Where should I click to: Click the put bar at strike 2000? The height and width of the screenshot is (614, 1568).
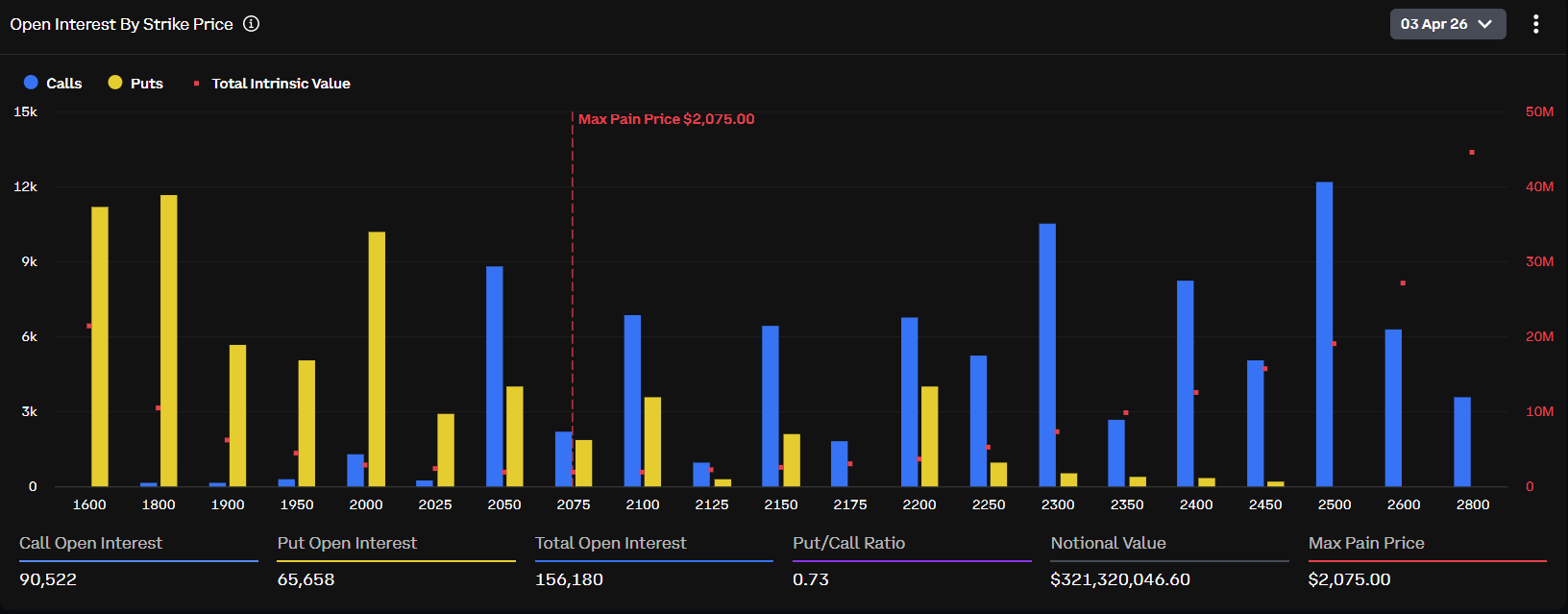click(x=377, y=358)
